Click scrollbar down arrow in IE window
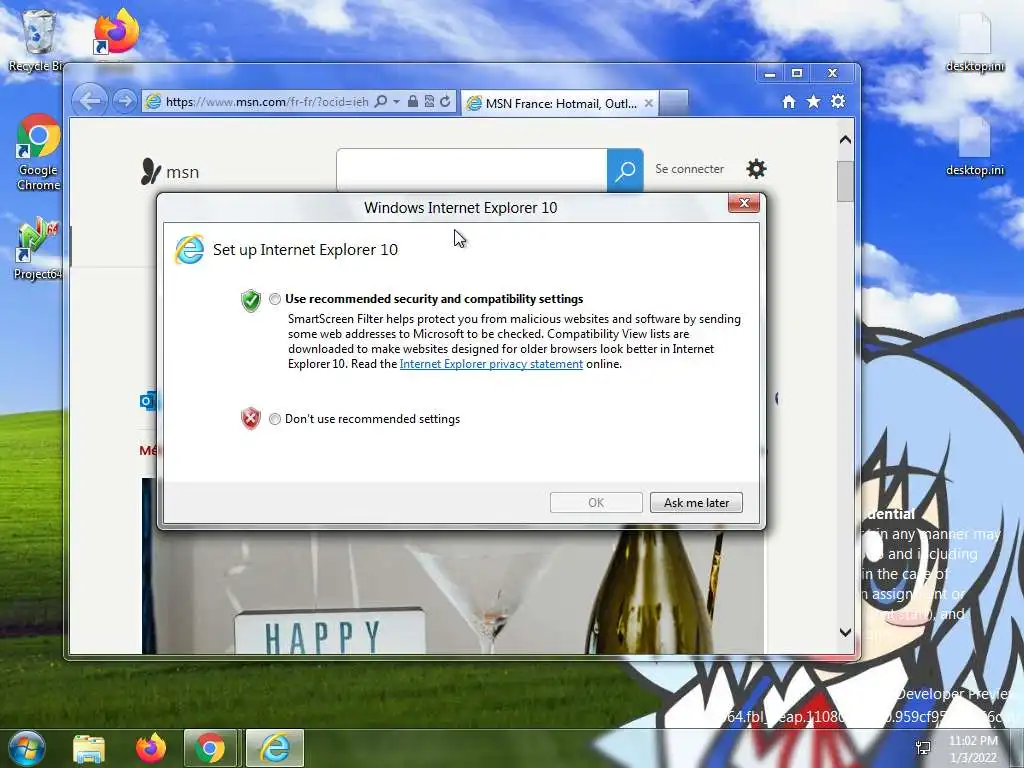The height and width of the screenshot is (768, 1024). 845,632
